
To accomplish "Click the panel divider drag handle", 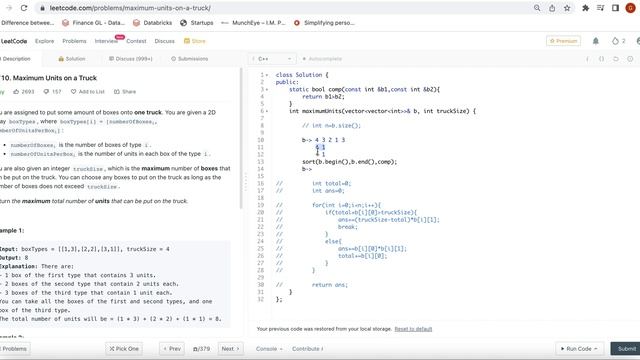I will click(x=246, y=182).
